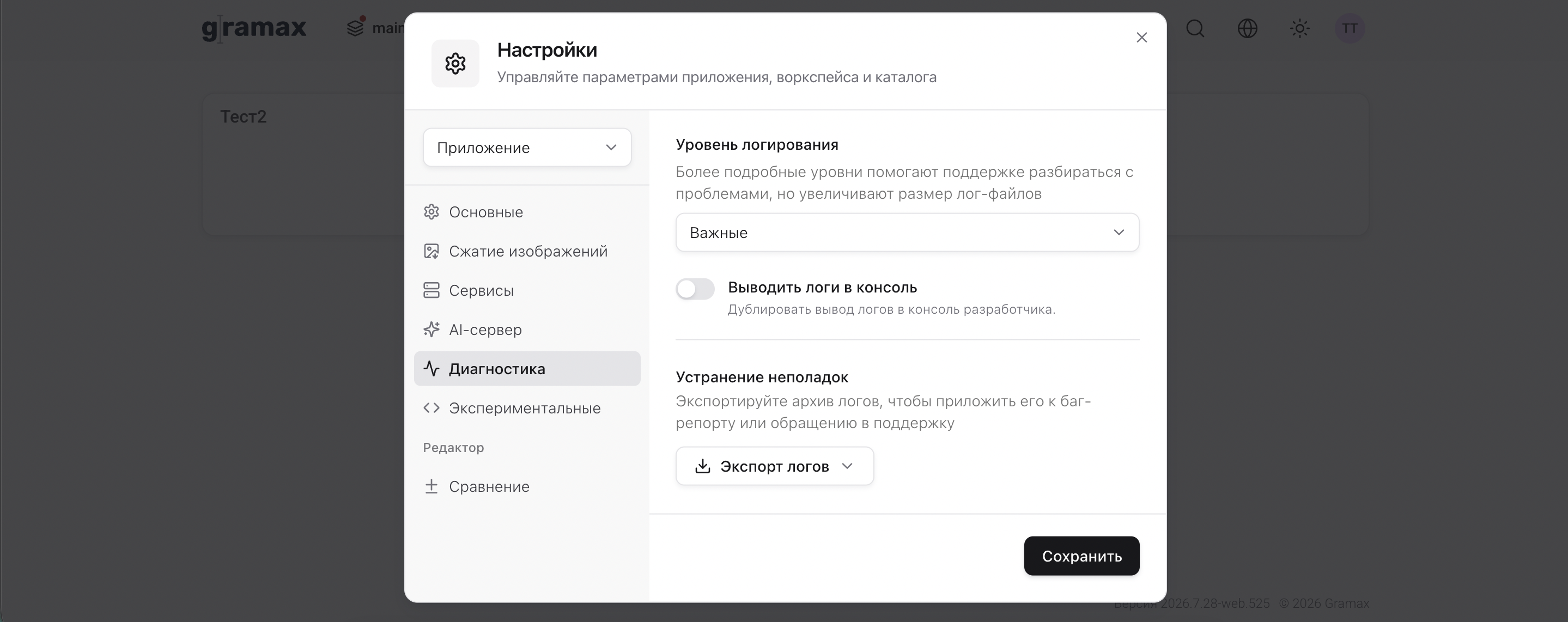This screenshot has width=1568, height=622.
Task: Toggle theme with the sun icon
Action: point(1299,28)
